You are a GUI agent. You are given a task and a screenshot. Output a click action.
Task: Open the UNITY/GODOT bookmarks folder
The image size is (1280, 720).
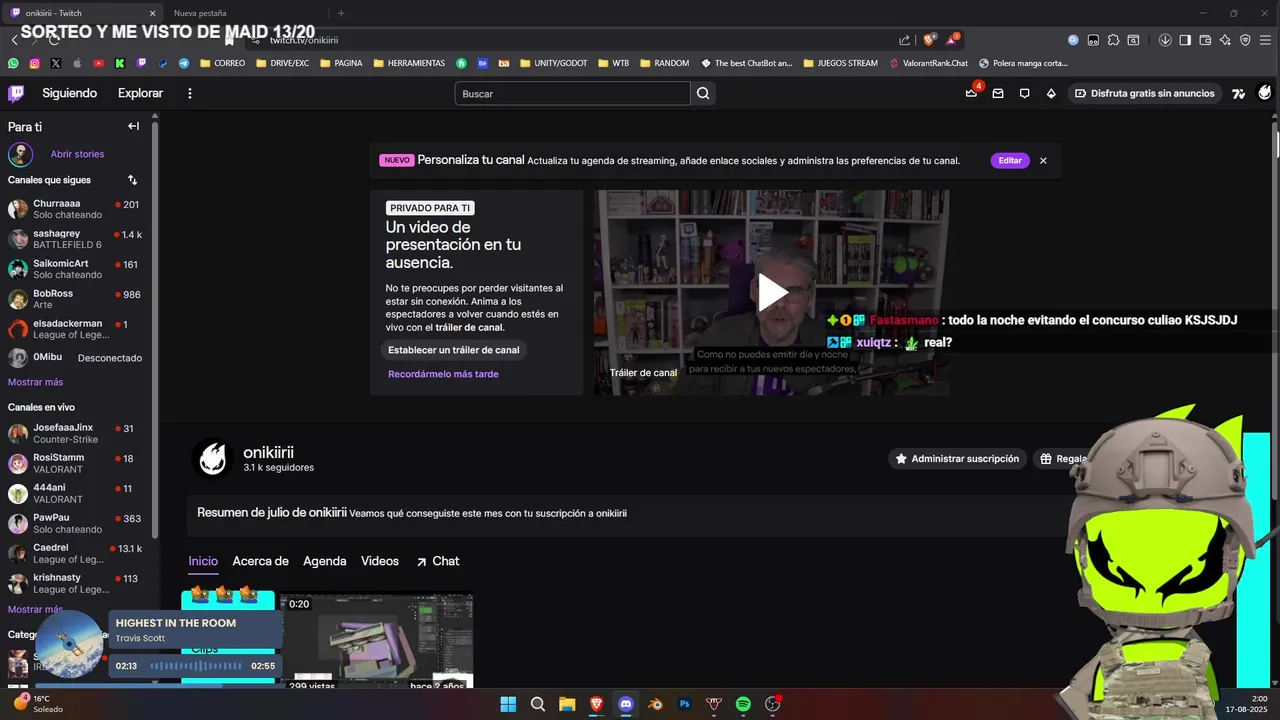tap(553, 63)
